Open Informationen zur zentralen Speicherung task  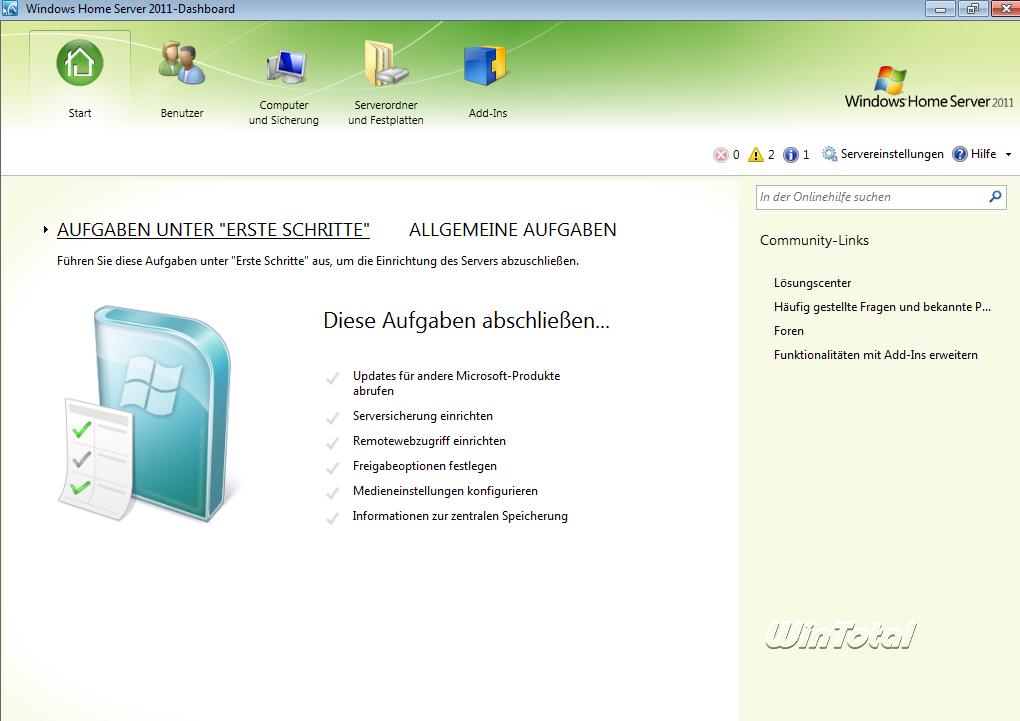460,516
